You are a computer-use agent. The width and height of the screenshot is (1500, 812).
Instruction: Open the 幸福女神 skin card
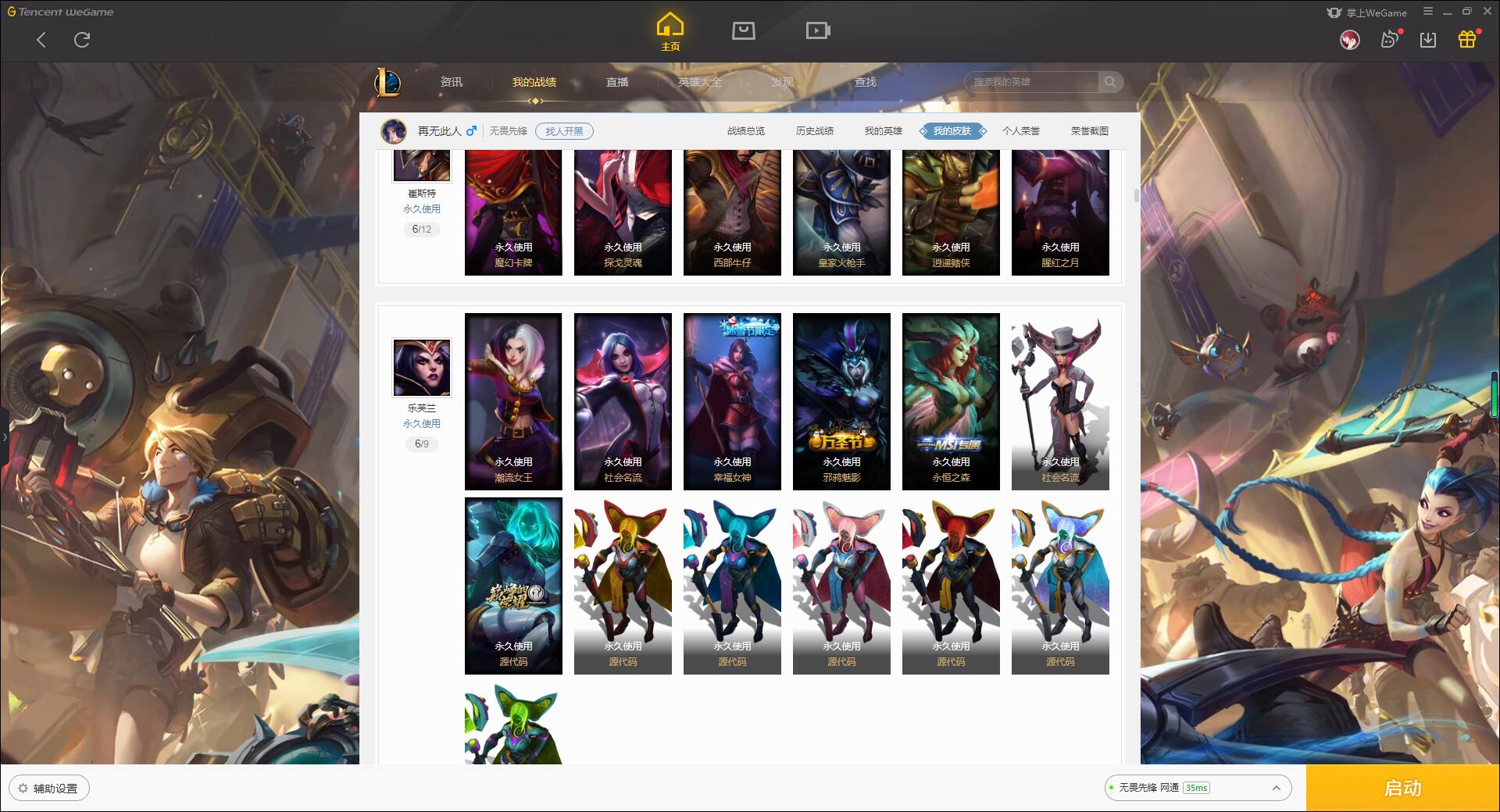[x=732, y=401]
